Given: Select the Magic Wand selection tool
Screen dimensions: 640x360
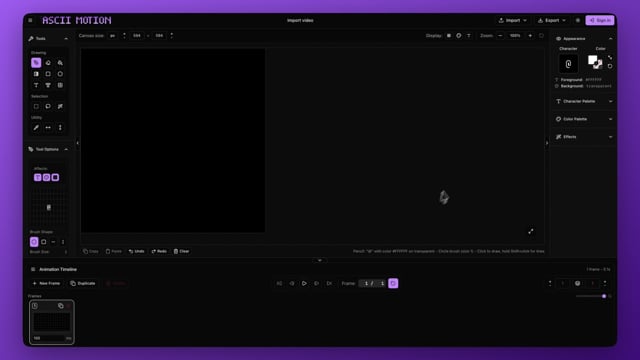Looking at the screenshot, I should [60, 106].
